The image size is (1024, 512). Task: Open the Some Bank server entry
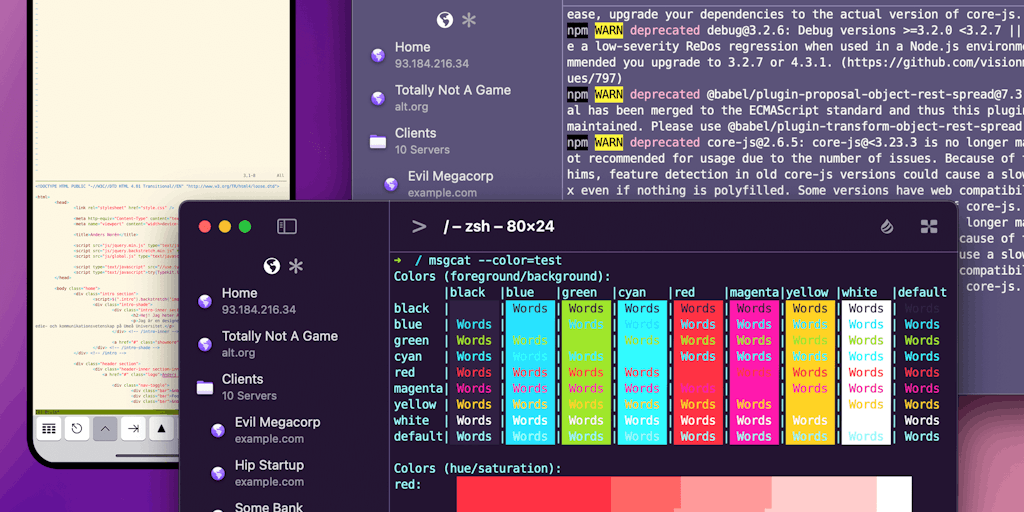coord(268,506)
